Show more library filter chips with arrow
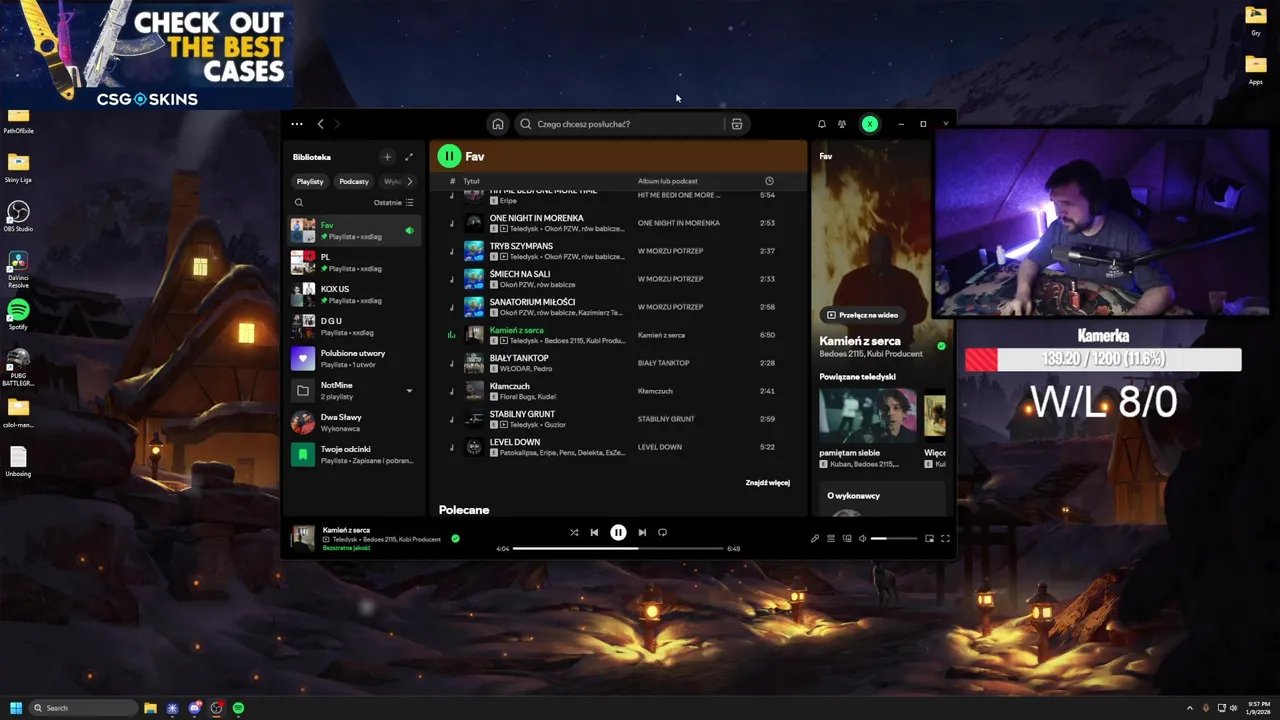The height and width of the screenshot is (720, 1280). tap(409, 181)
